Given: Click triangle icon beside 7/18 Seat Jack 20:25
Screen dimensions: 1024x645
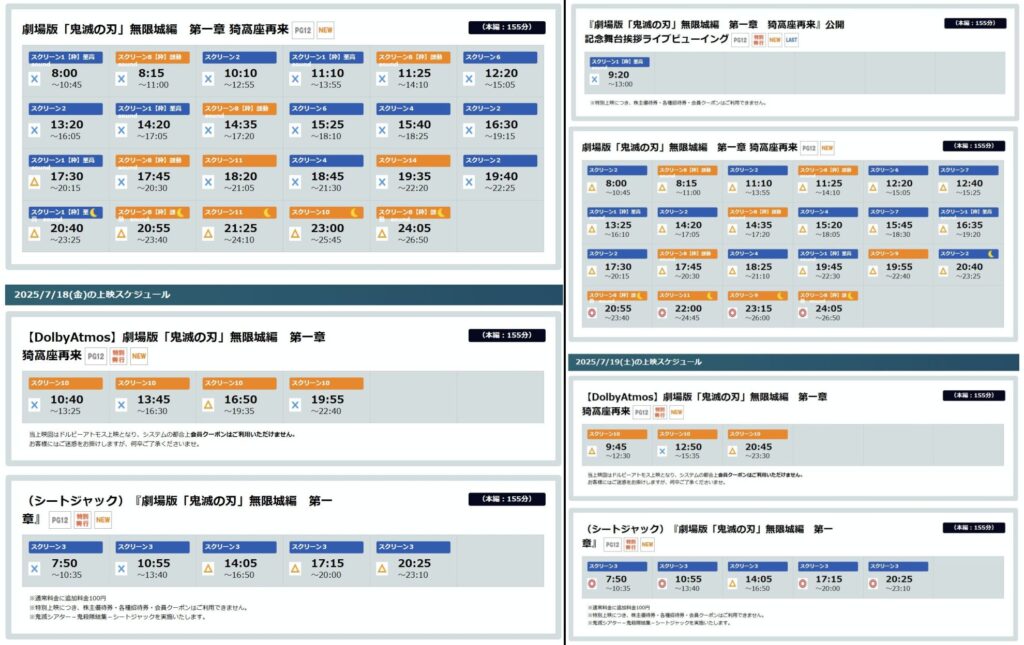Looking at the screenshot, I should point(382,569).
